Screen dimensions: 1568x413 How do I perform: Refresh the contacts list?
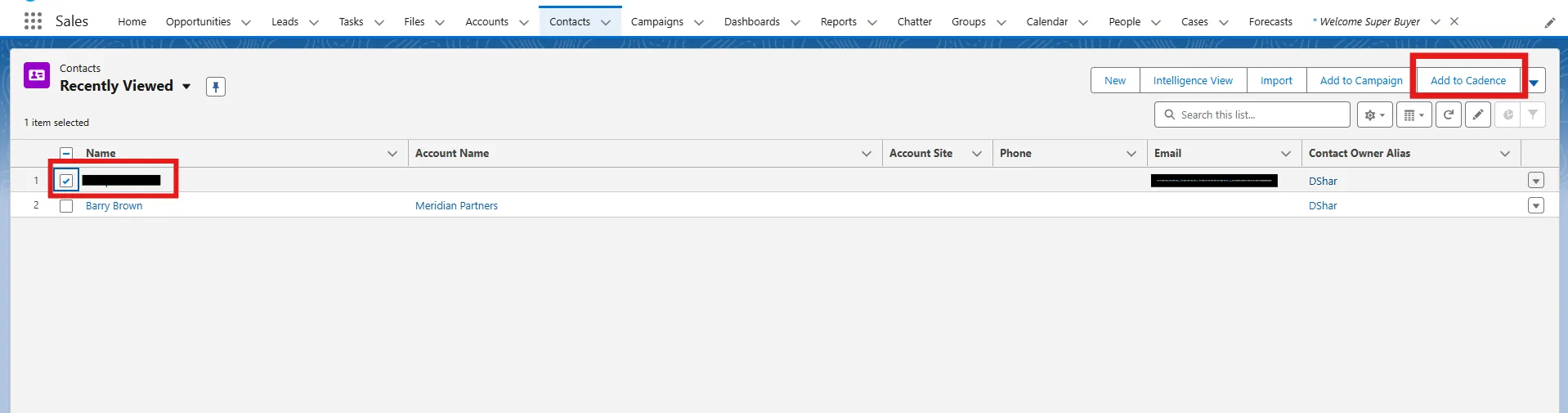click(x=1449, y=115)
